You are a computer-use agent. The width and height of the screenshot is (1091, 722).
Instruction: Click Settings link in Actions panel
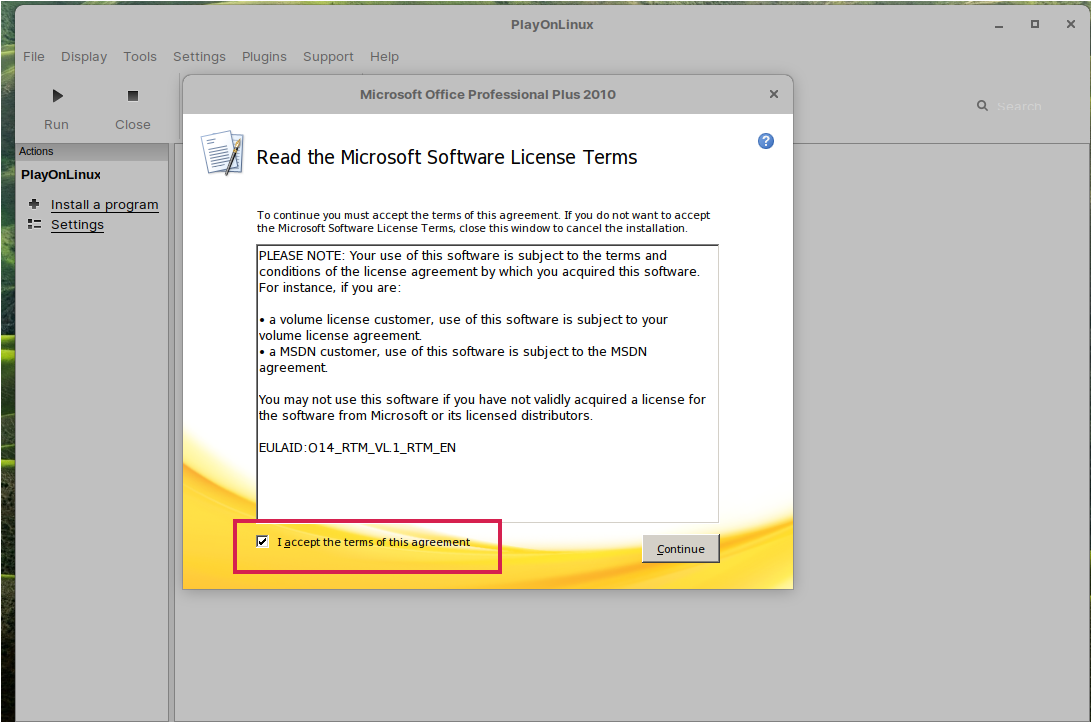[x=77, y=225]
